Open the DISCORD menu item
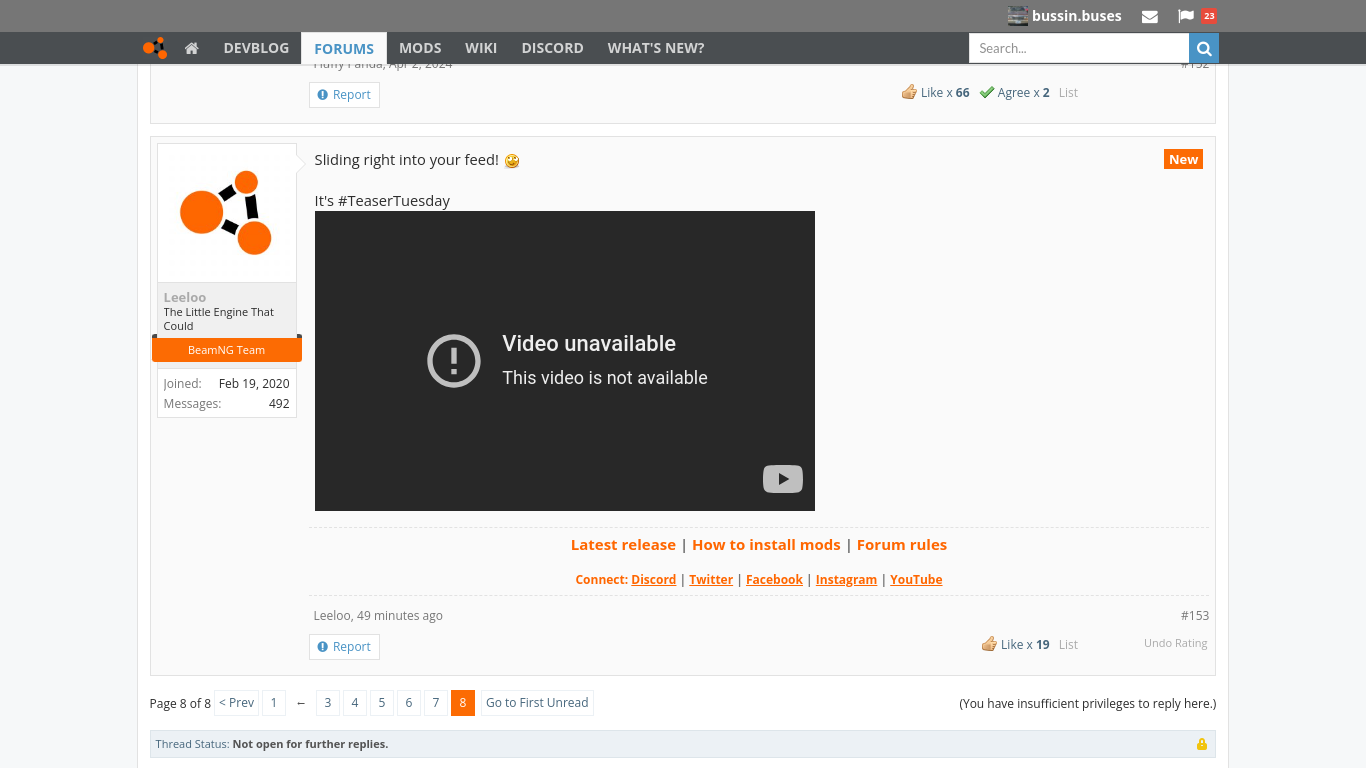 (553, 48)
